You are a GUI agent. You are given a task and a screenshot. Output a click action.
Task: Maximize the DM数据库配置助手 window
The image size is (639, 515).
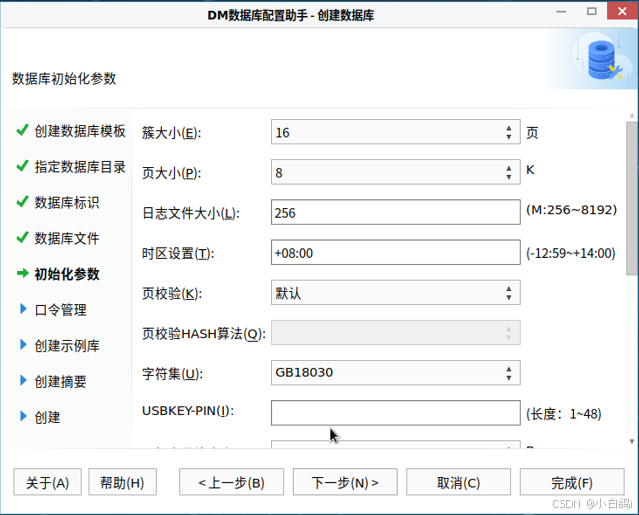592,11
